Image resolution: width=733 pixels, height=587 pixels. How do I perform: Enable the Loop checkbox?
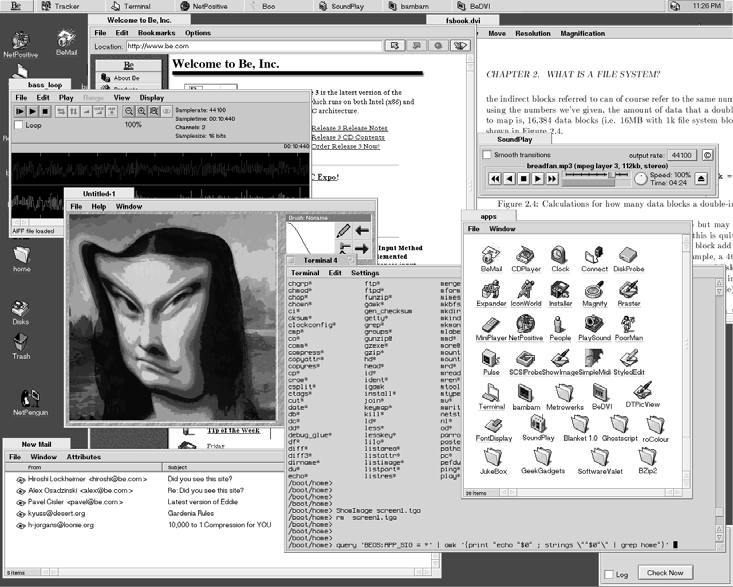(19, 126)
